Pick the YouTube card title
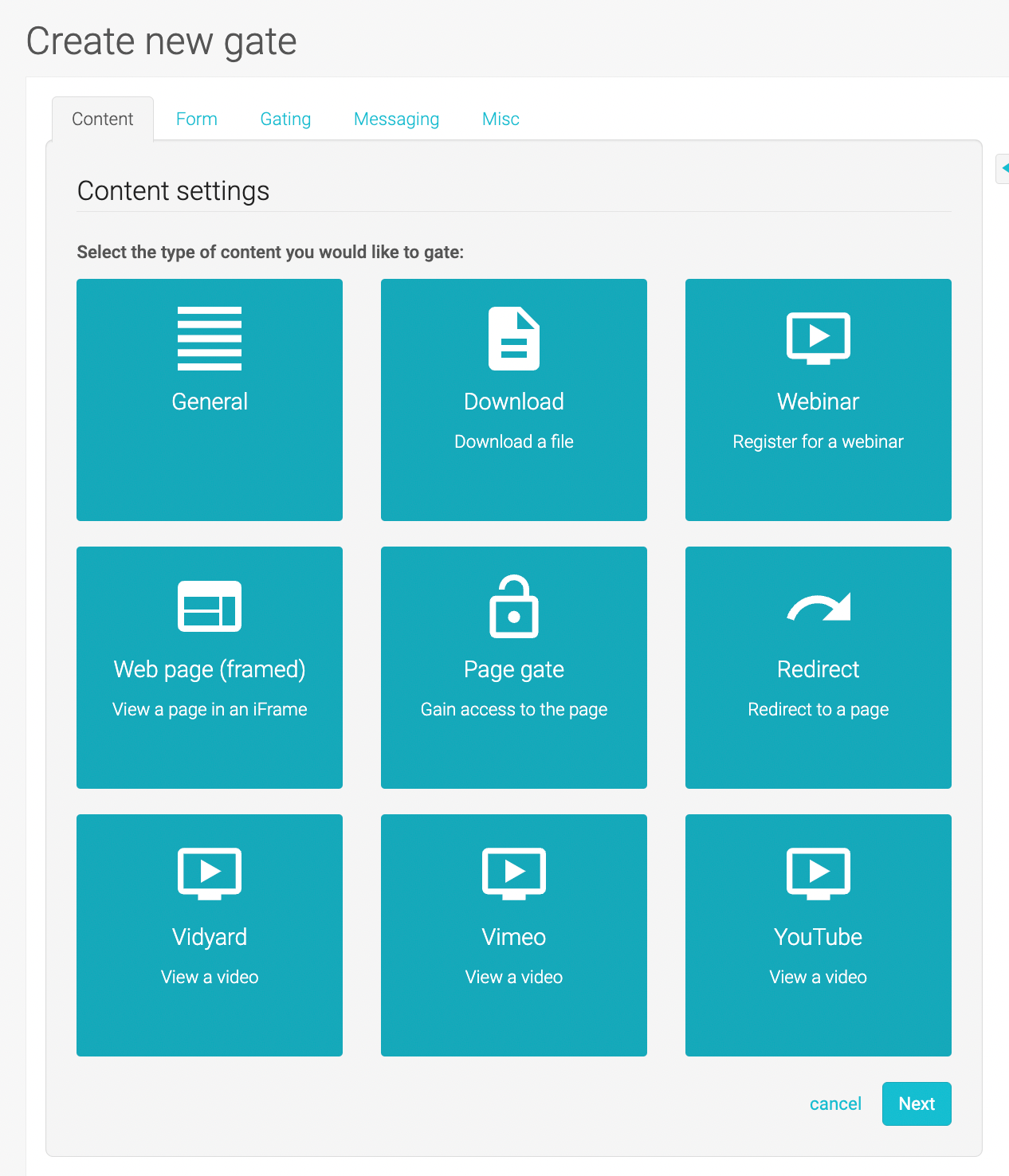Screen dimensions: 1009x1176 [x=819, y=937]
